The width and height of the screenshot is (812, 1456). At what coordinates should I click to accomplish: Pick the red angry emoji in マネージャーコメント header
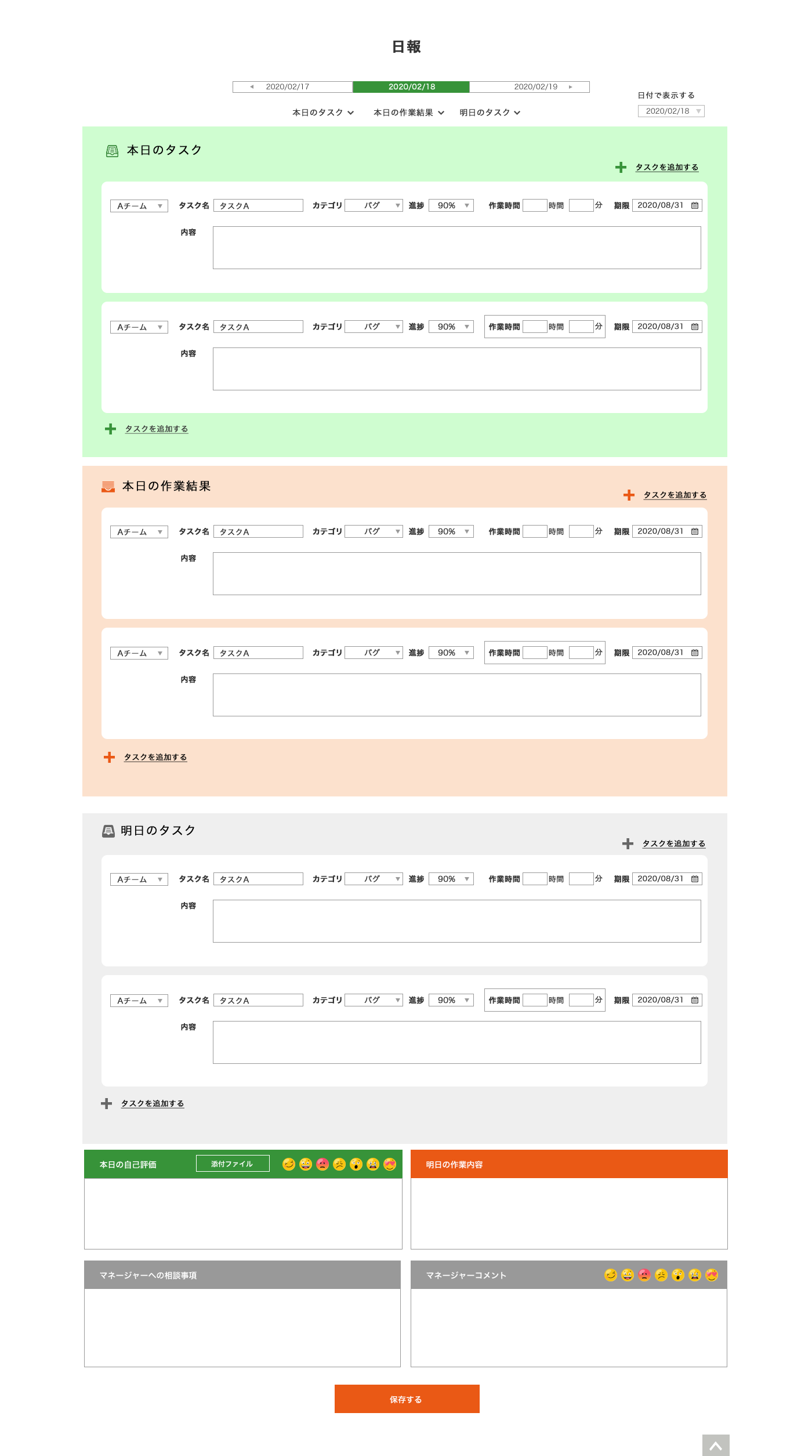coord(644,1275)
